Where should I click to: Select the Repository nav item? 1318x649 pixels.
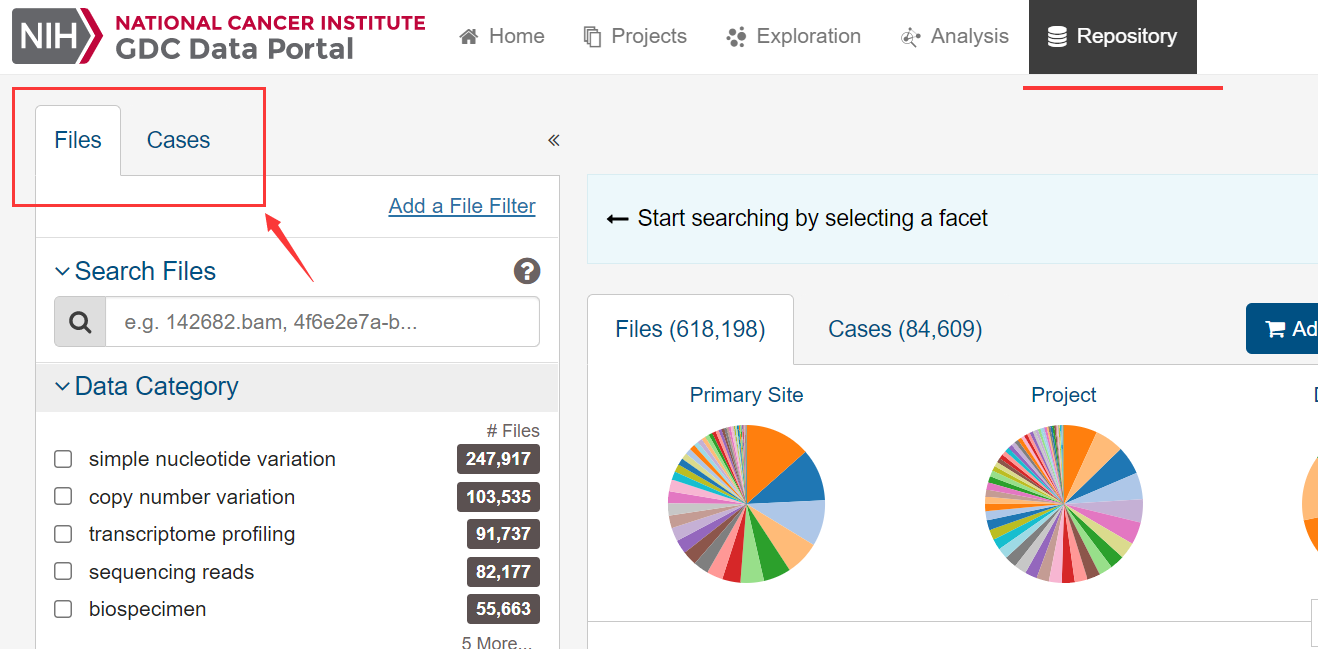[1113, 37]
